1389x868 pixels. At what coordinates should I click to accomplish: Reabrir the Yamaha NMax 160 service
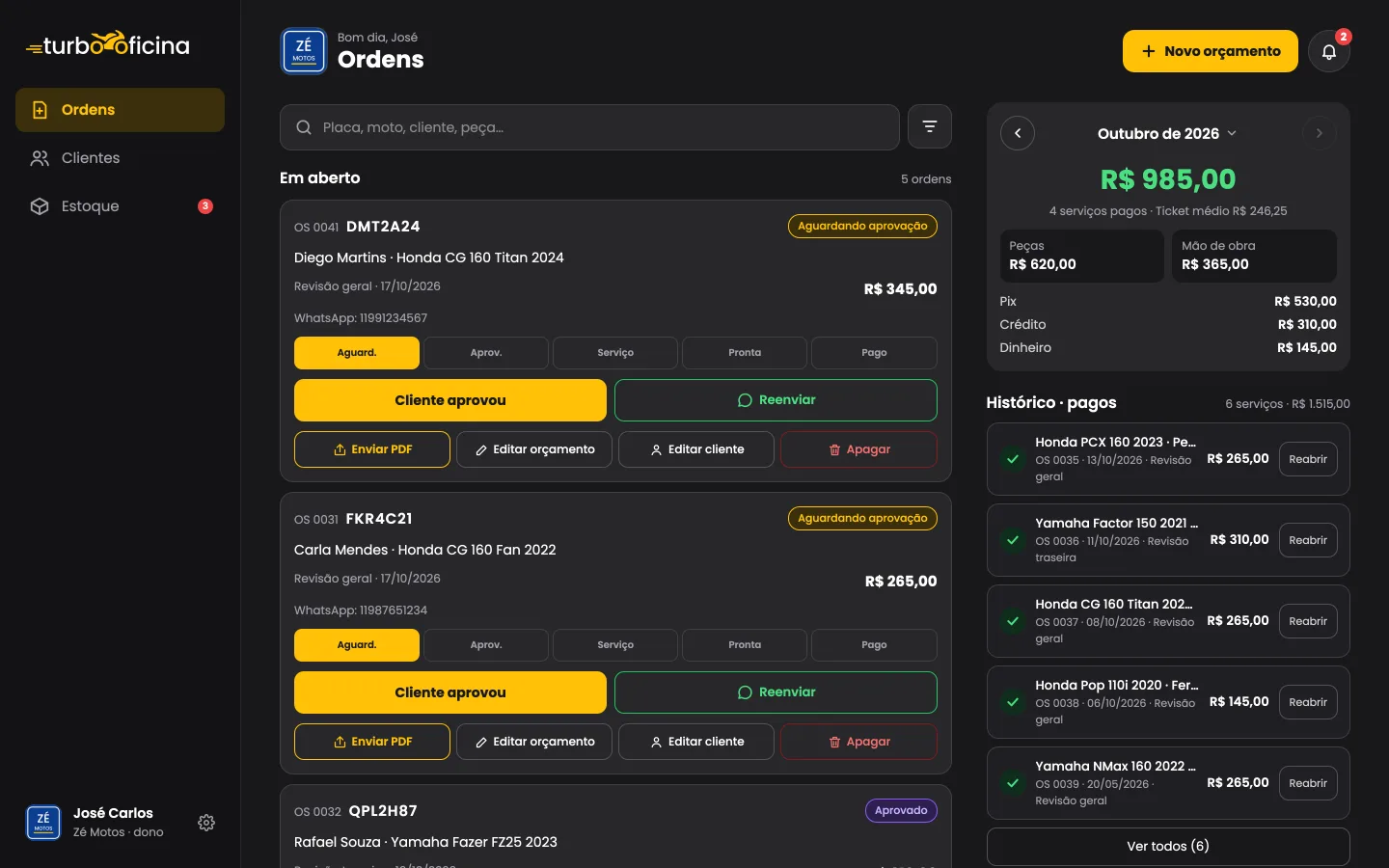1308,783
